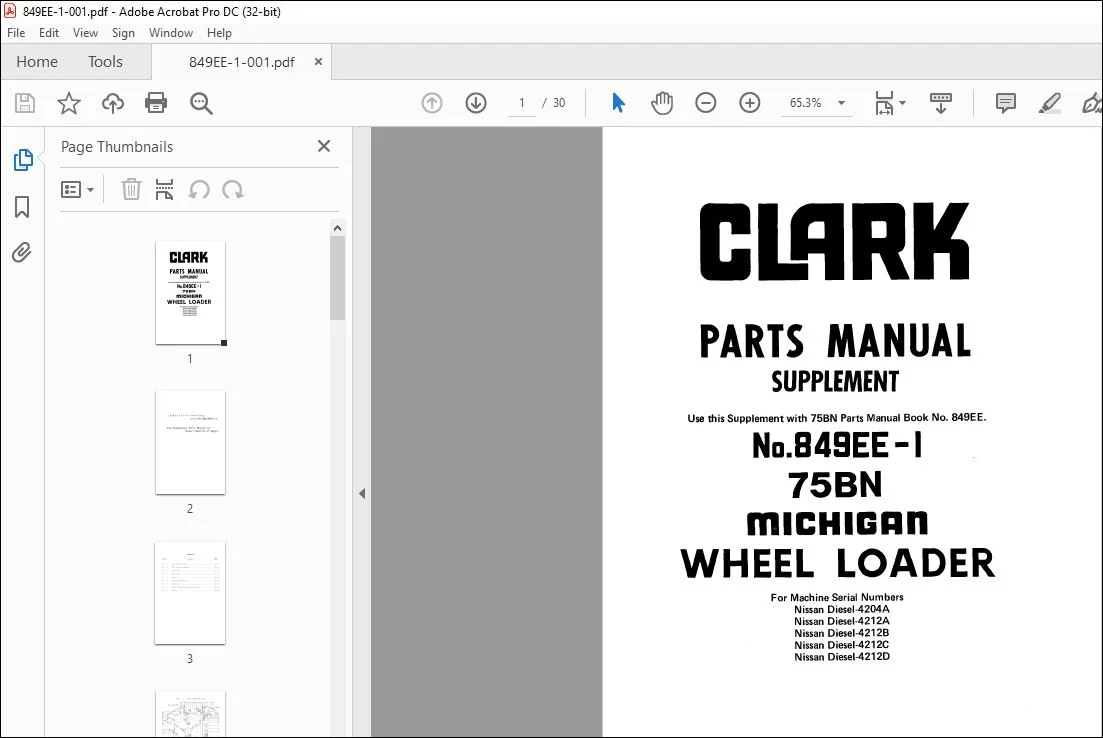Open the Edit menu
Screen dimensions: 1103x738
coord(49,32)
